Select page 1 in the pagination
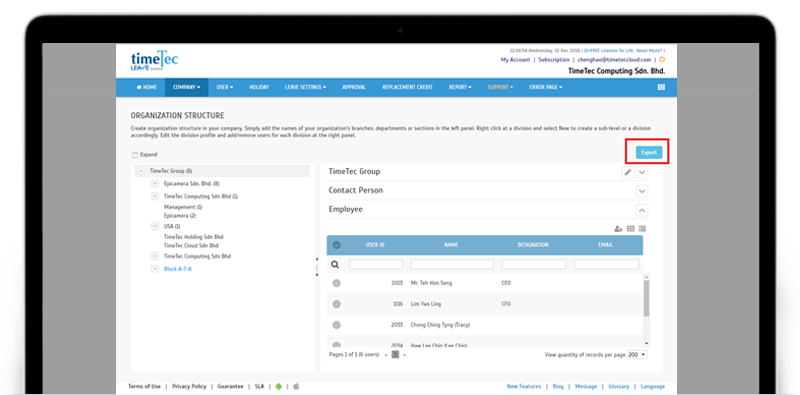Viewport: 800px width, 395px height. (395, 354)
